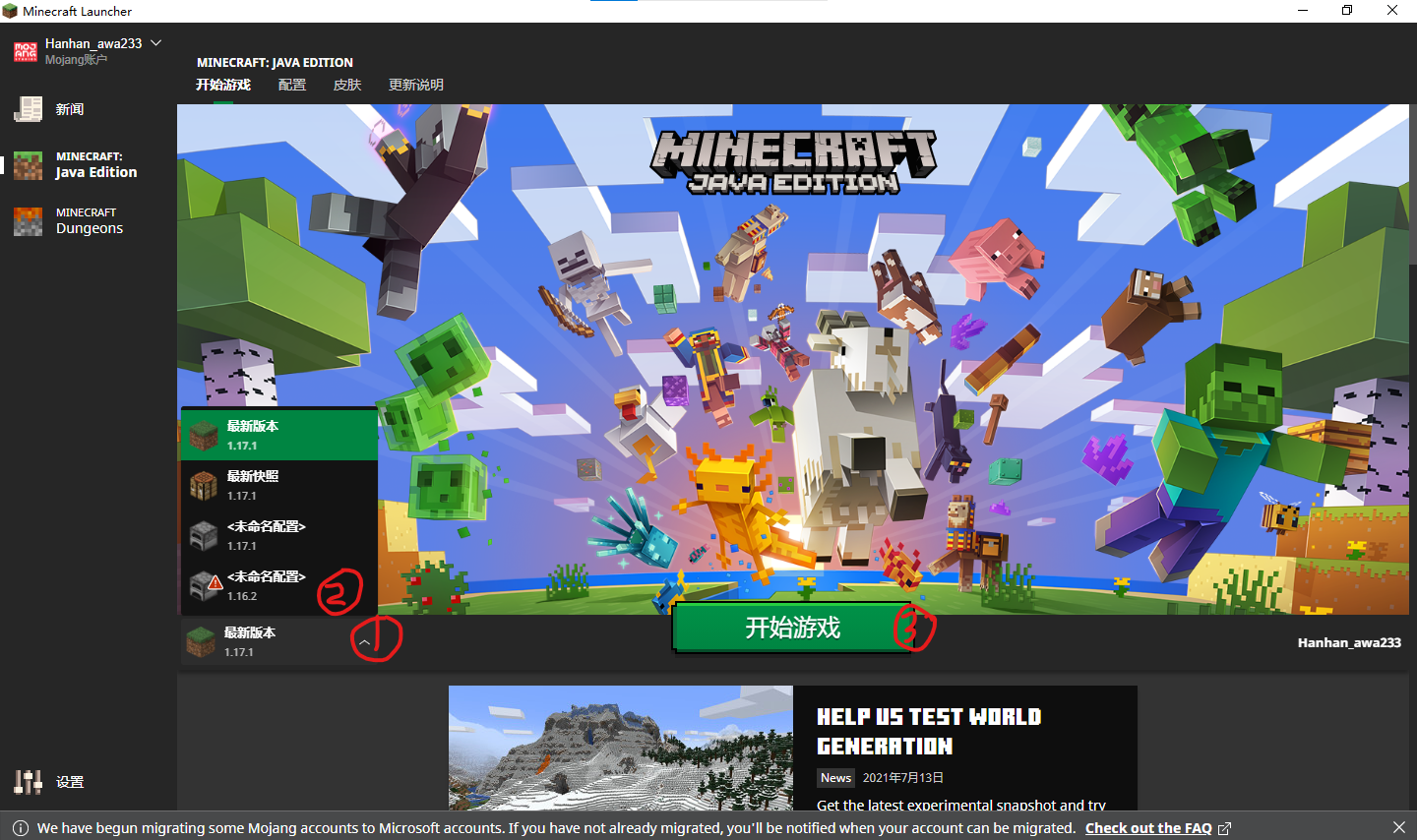Select 最新快照 1.17.1 profile
The width and height of the screenshot is (1417, 840).
point(279,485)
